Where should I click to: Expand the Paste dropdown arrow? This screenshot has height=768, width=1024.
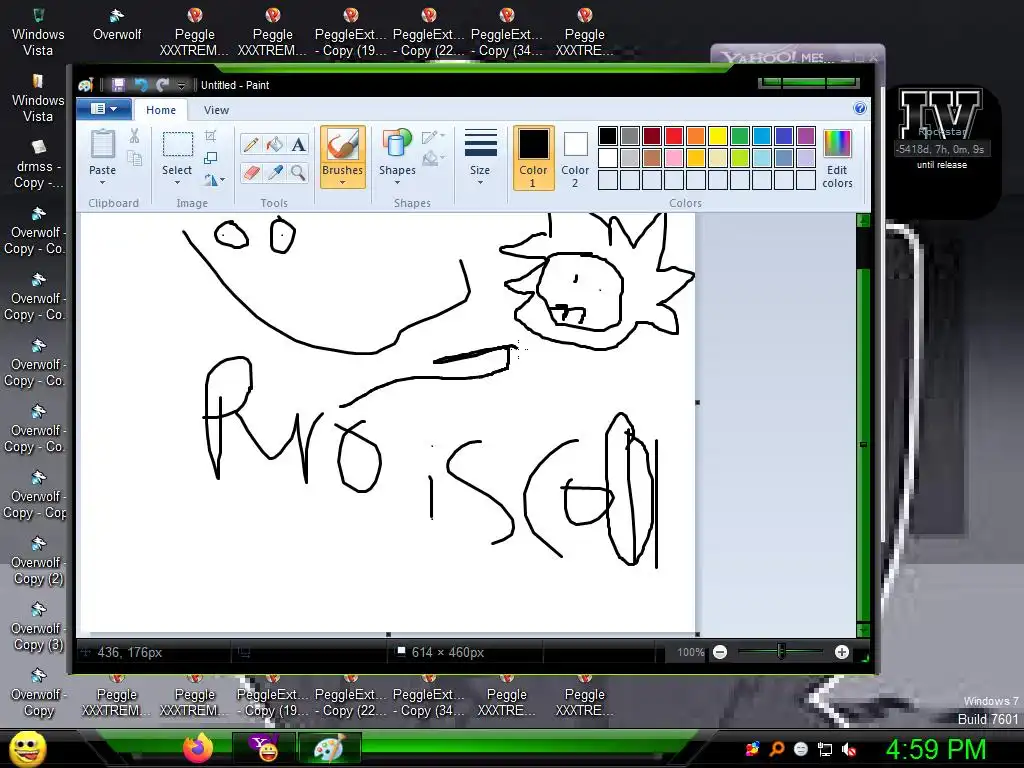click(x=103, y=182)
